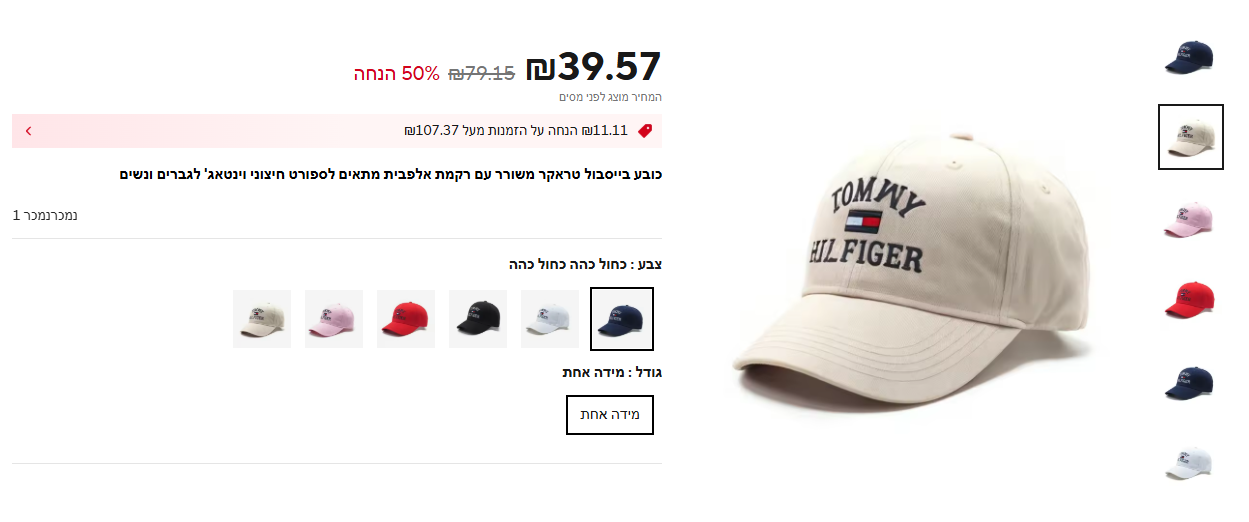Image resolution: width=1249 pixels, height=522 pixels.
Task: Choose the red cap color option
Action: [406, 319]
